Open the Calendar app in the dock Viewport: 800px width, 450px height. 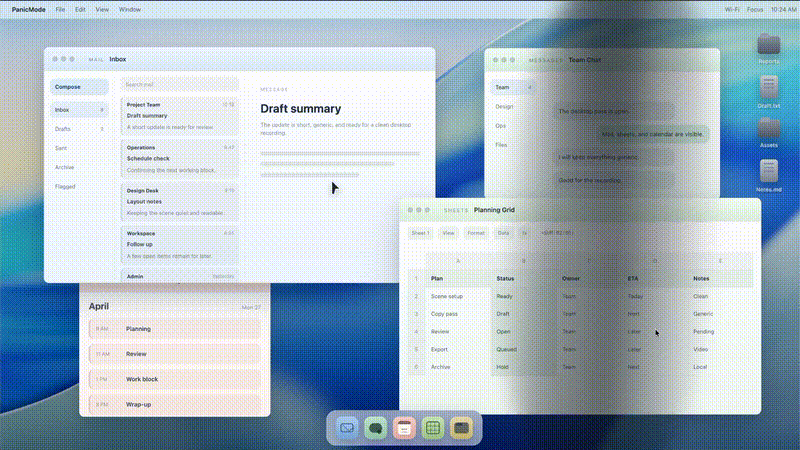404,428
